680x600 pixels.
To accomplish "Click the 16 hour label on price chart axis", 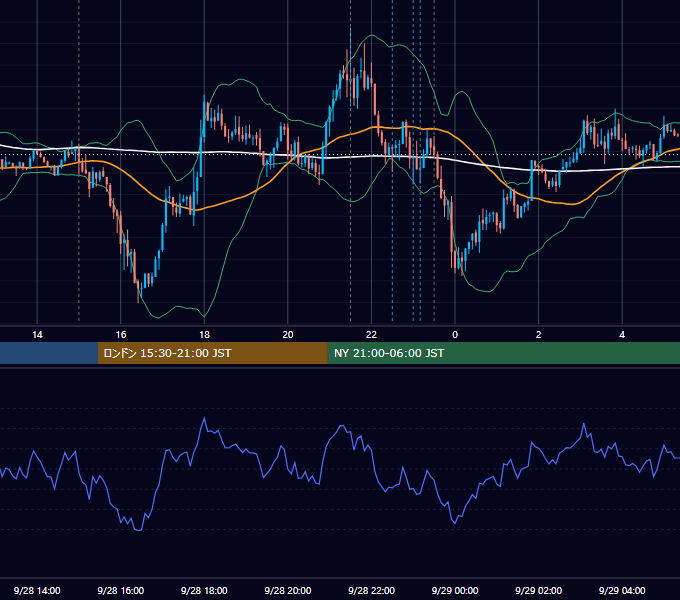I will coord(121,335).
